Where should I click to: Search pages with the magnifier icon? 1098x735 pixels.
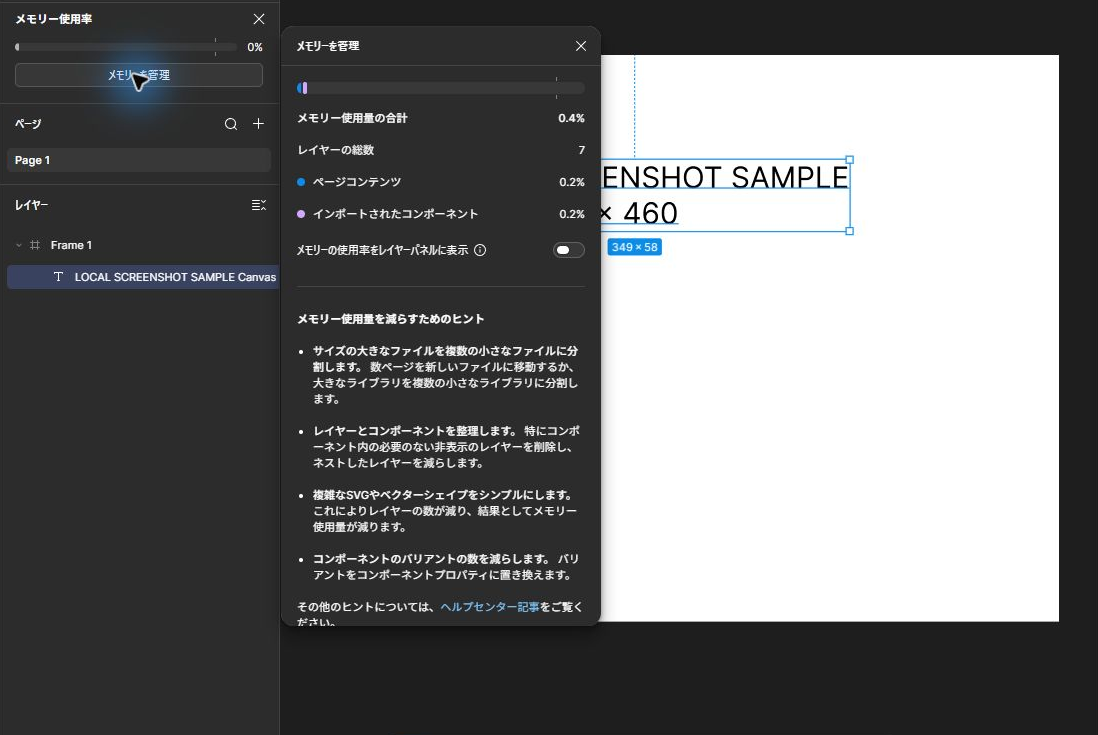230,124
